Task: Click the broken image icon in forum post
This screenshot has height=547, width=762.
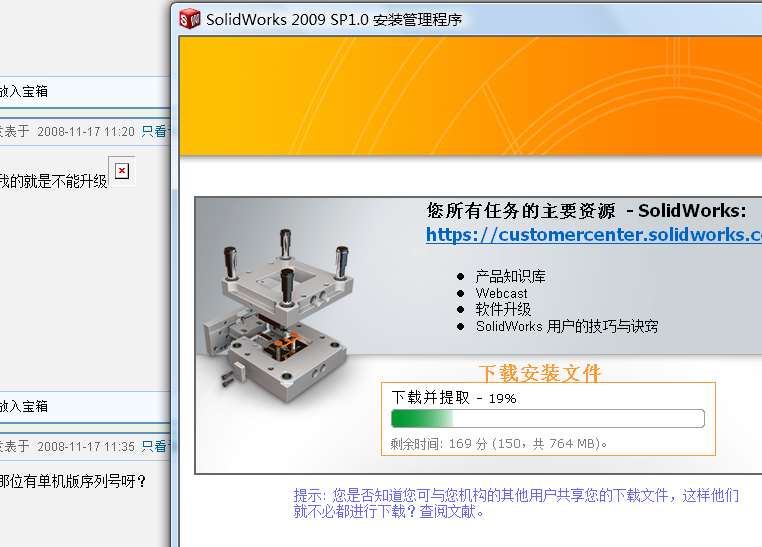Action: (121, 171)
